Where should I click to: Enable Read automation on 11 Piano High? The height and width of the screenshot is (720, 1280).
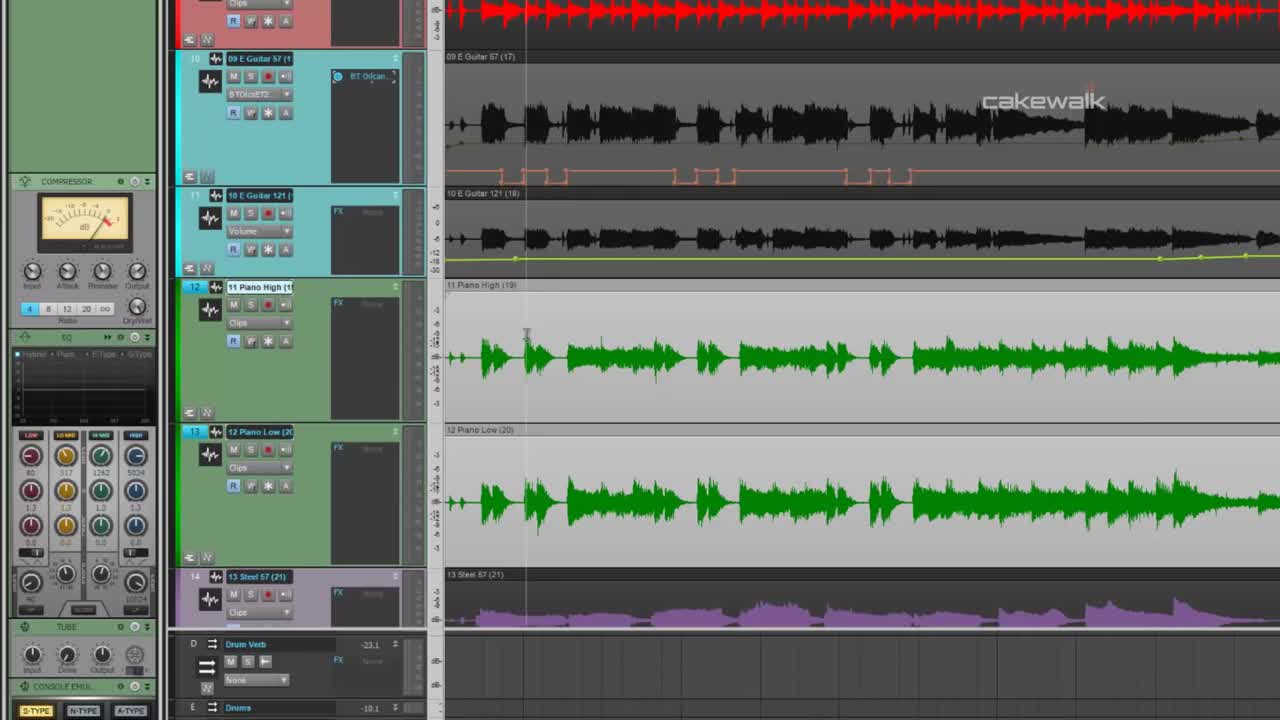tap(233, 341)
